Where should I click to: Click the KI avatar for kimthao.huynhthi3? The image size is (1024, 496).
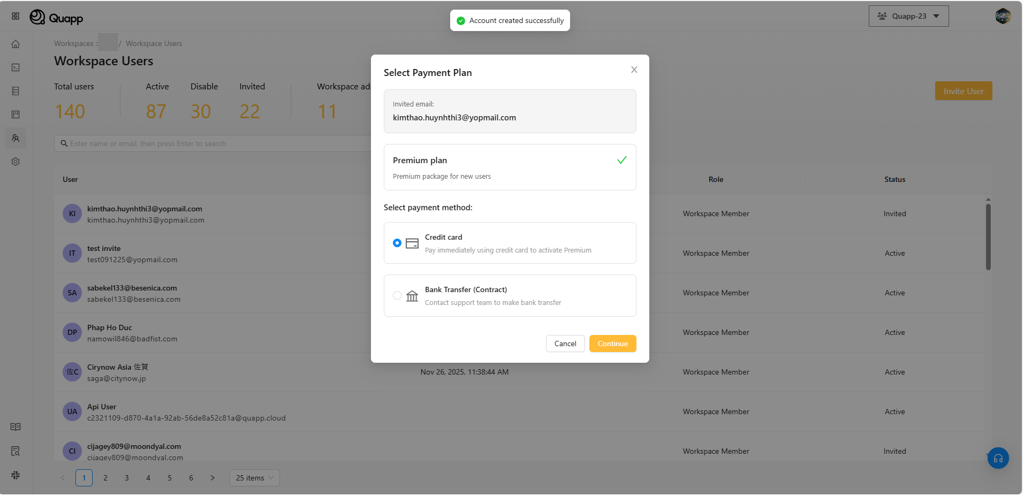pos(72,213)
